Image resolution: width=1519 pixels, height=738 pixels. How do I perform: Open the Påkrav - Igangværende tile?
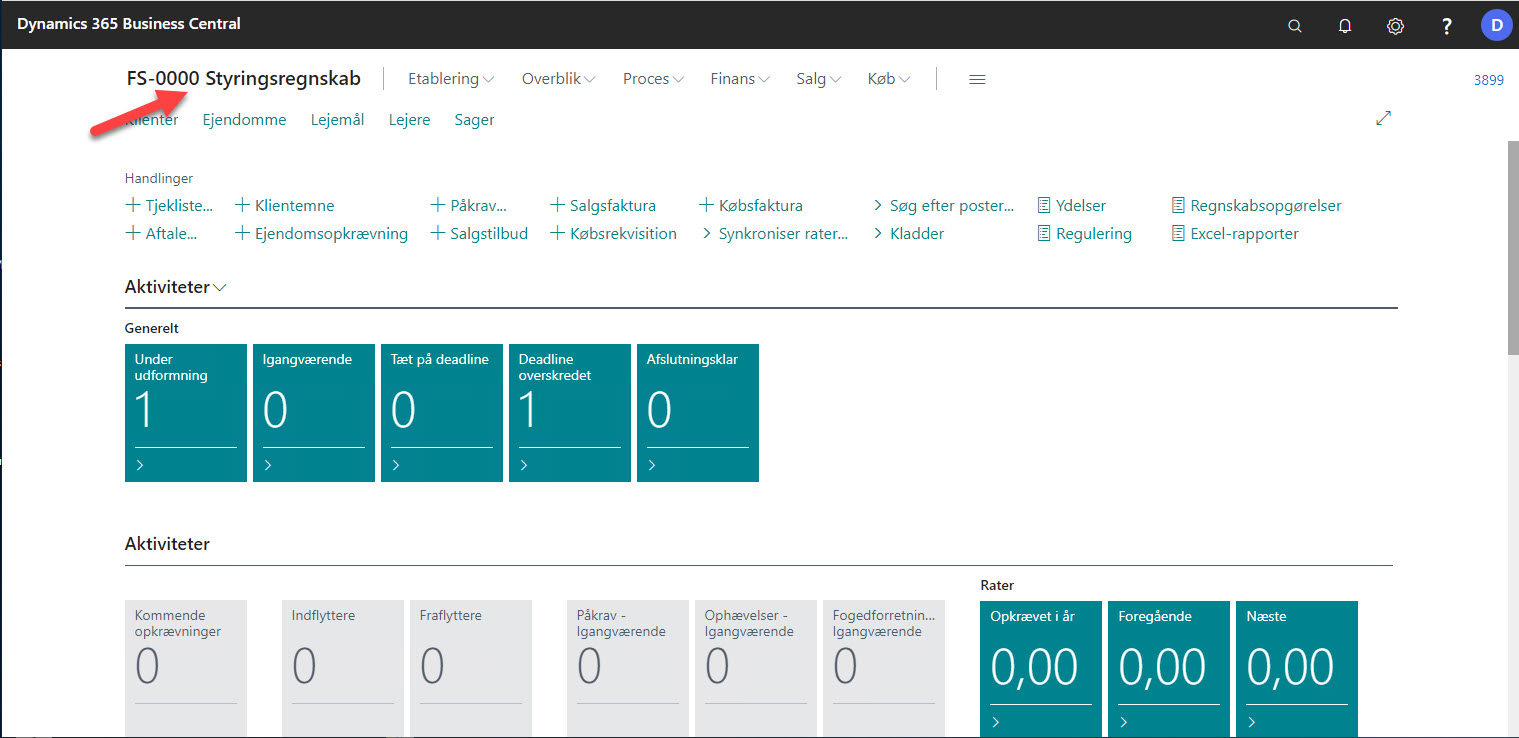628,669
